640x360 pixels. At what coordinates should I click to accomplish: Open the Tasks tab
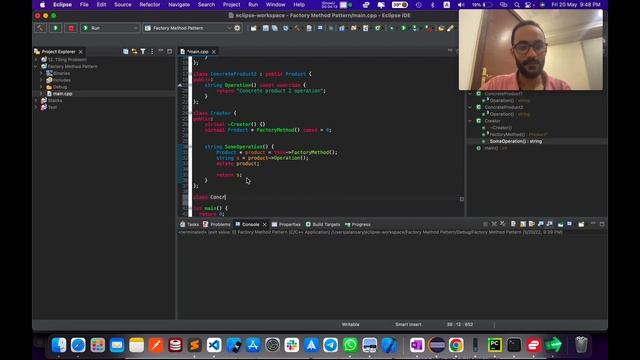(189, 224)
